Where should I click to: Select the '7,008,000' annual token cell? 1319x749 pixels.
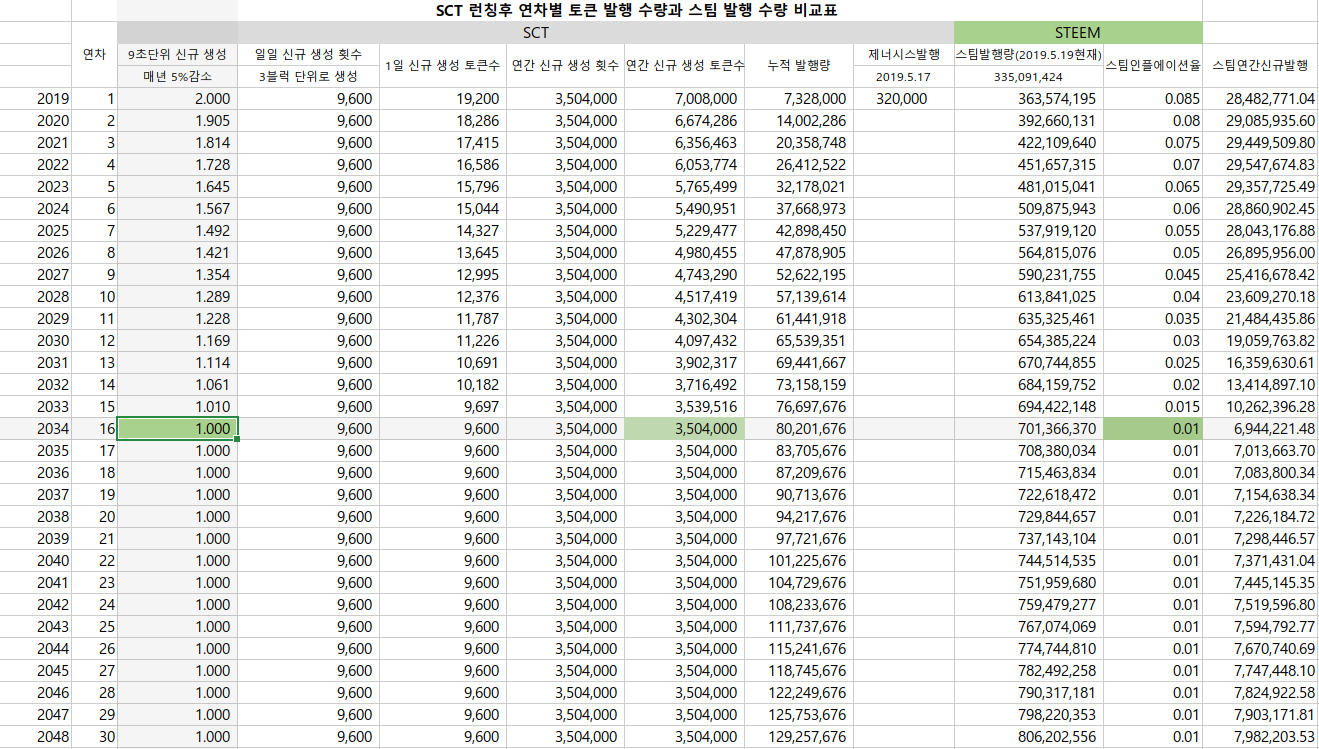point(685,99)
